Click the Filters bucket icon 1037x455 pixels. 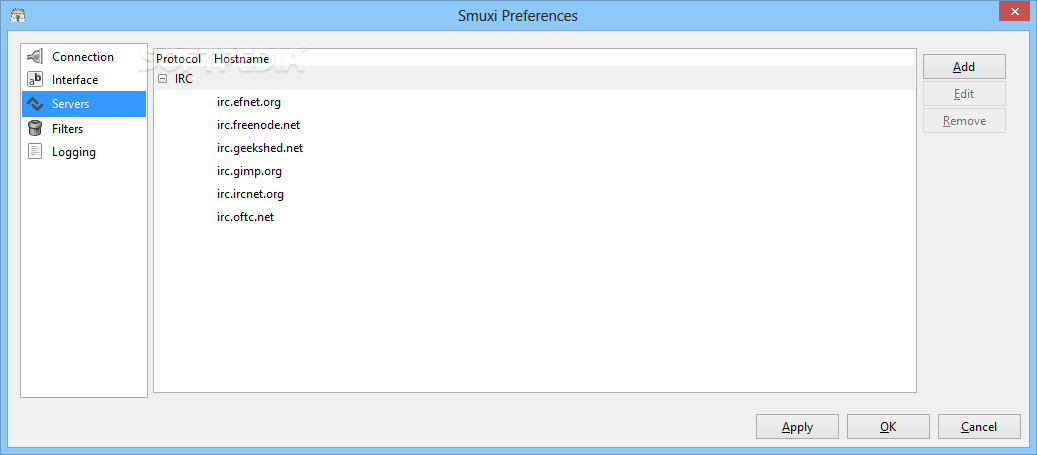coord(35,128)
